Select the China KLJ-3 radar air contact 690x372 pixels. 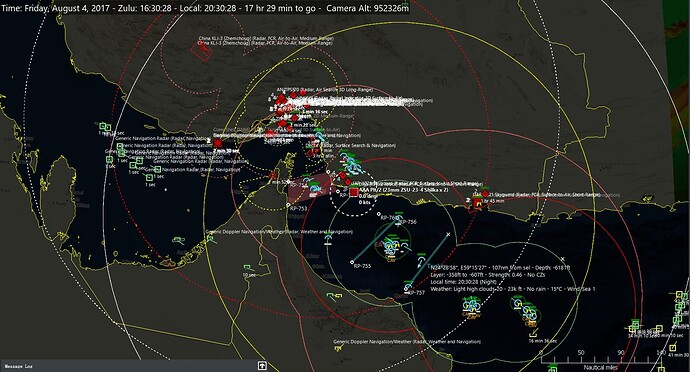[202, 52]
